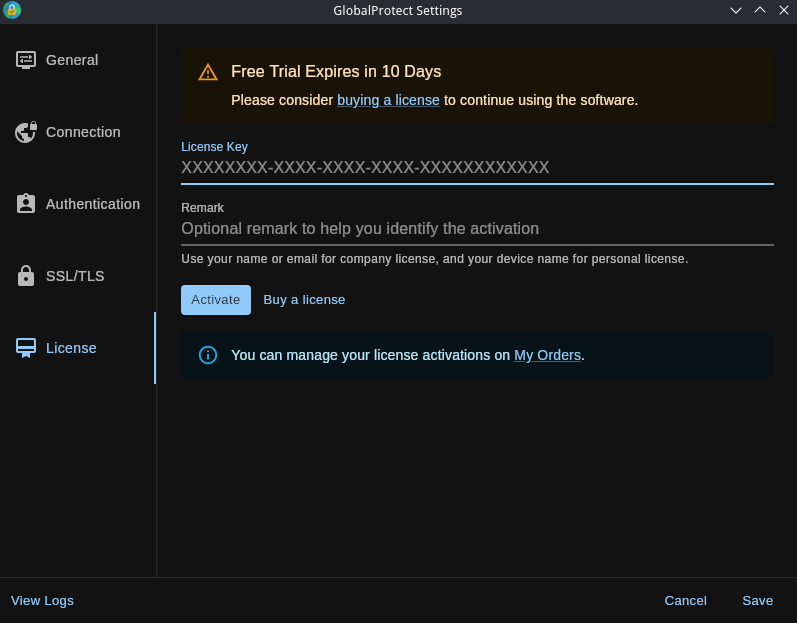The image size is (797, 623).
Task: Click the SSL/TLS padlock icon
Action: point(26,276)
